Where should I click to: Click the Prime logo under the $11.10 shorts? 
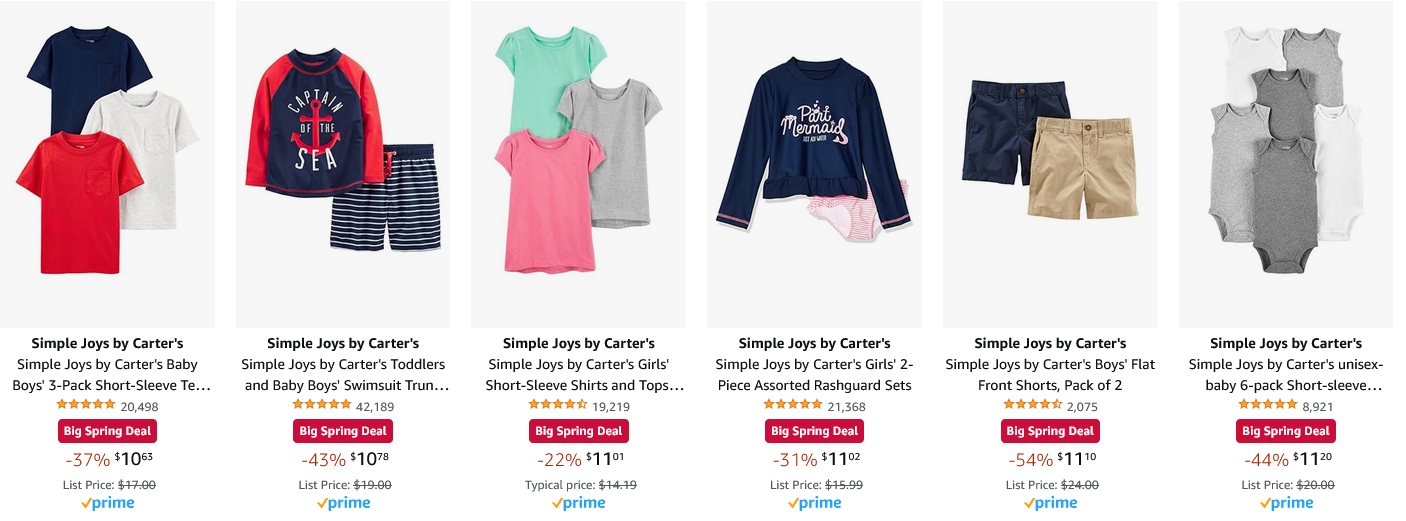coord(1050,503)
